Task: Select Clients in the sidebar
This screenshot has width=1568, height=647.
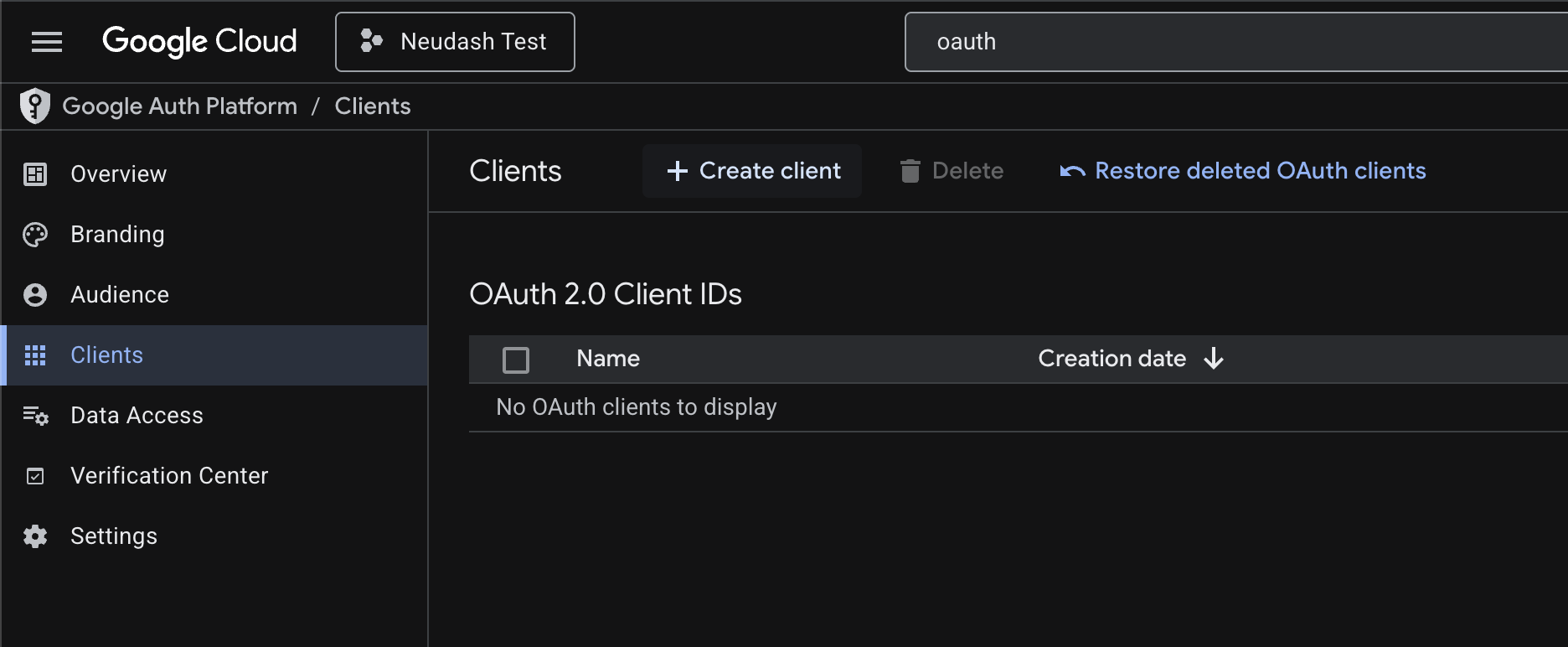Action: pyautogui.click(x=214, y=355)
